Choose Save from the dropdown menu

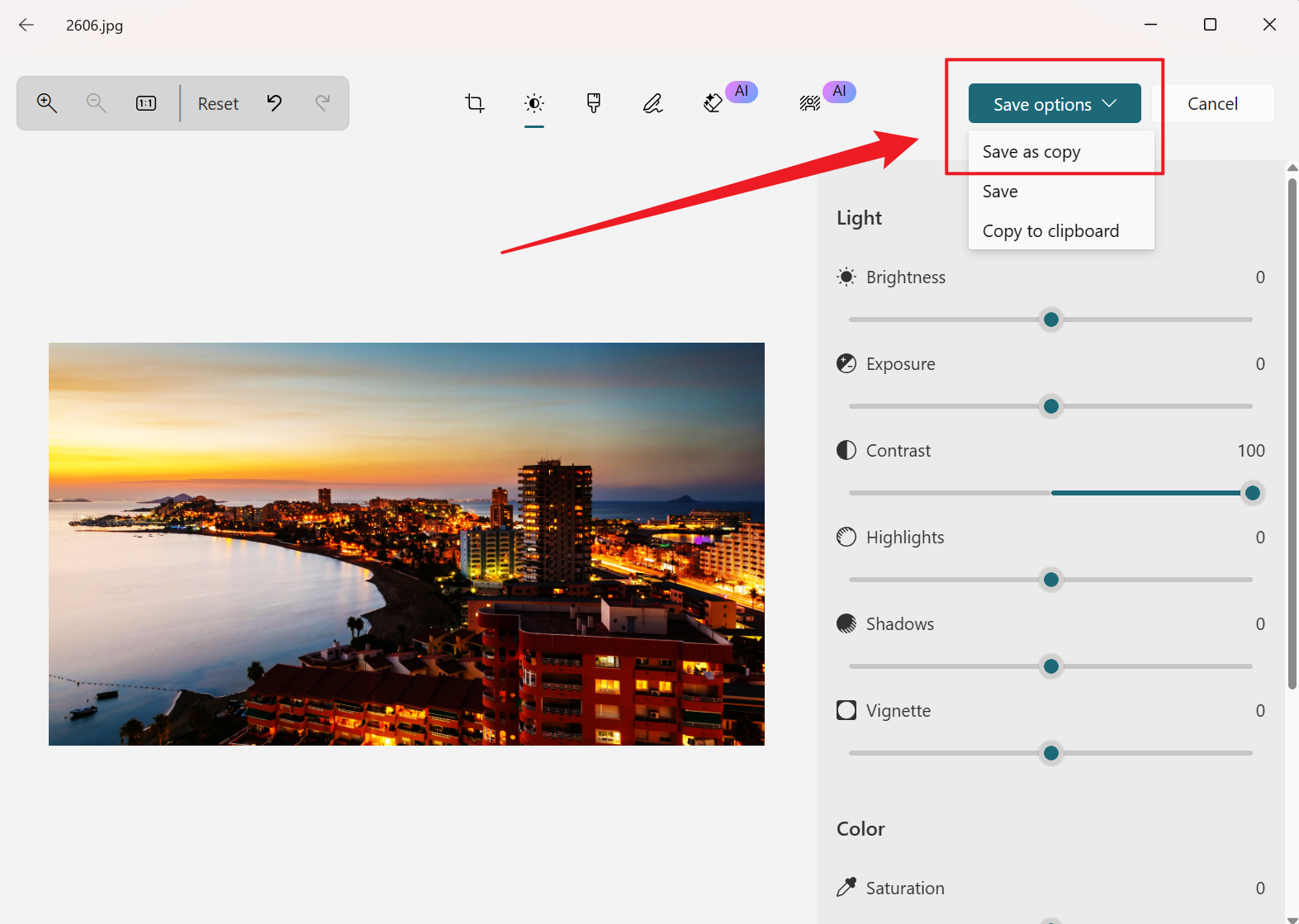(1000, 192)
